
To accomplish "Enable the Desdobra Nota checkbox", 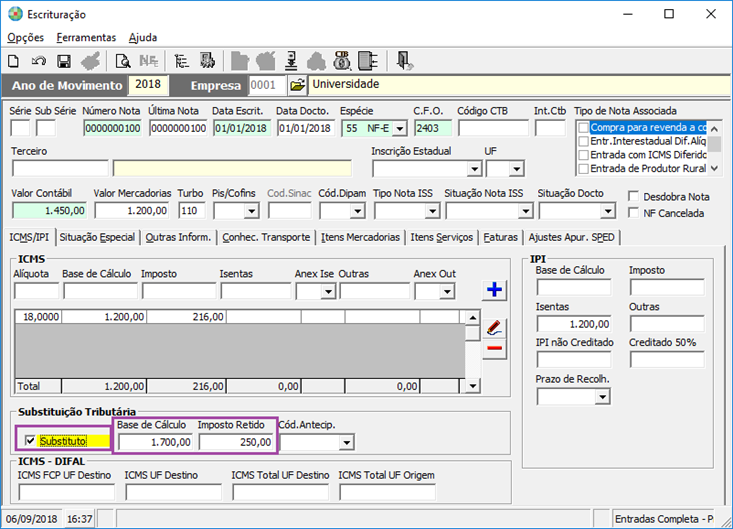I will click(633, 197).
